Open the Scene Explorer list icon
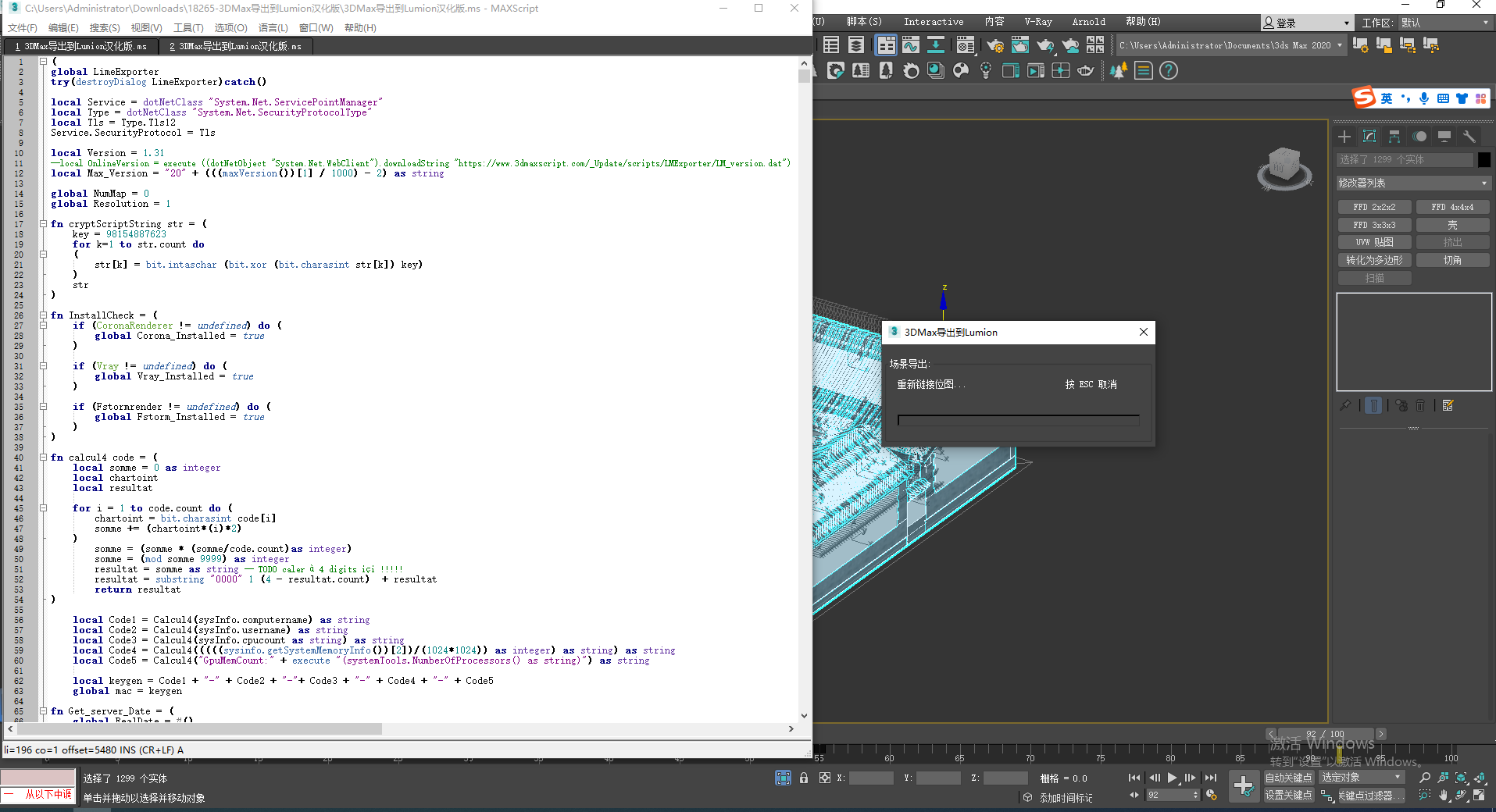Screen dimensions: 1496x812 point(831,45)
